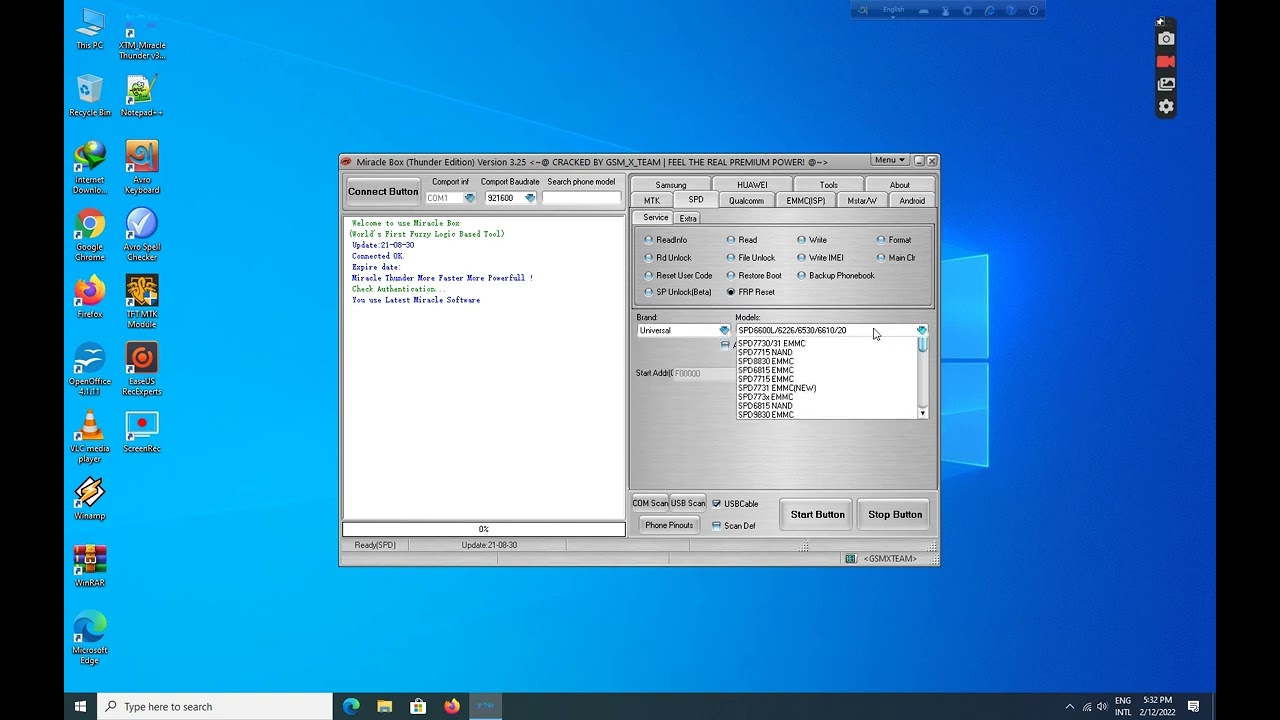Open the OpenOffice desktop icon

click(x=90, y=369)
